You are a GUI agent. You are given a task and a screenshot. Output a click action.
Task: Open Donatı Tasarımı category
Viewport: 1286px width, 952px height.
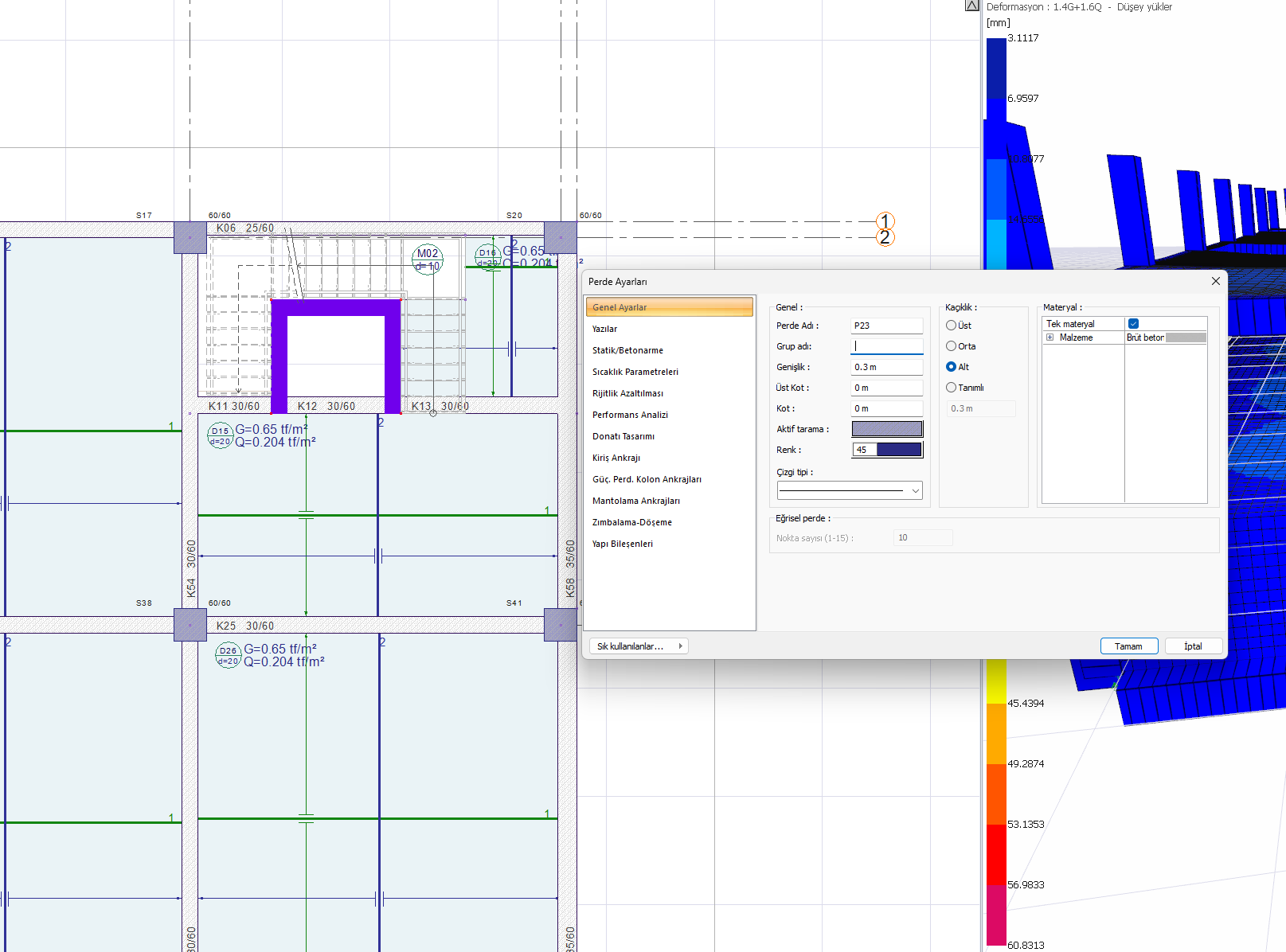623,436
